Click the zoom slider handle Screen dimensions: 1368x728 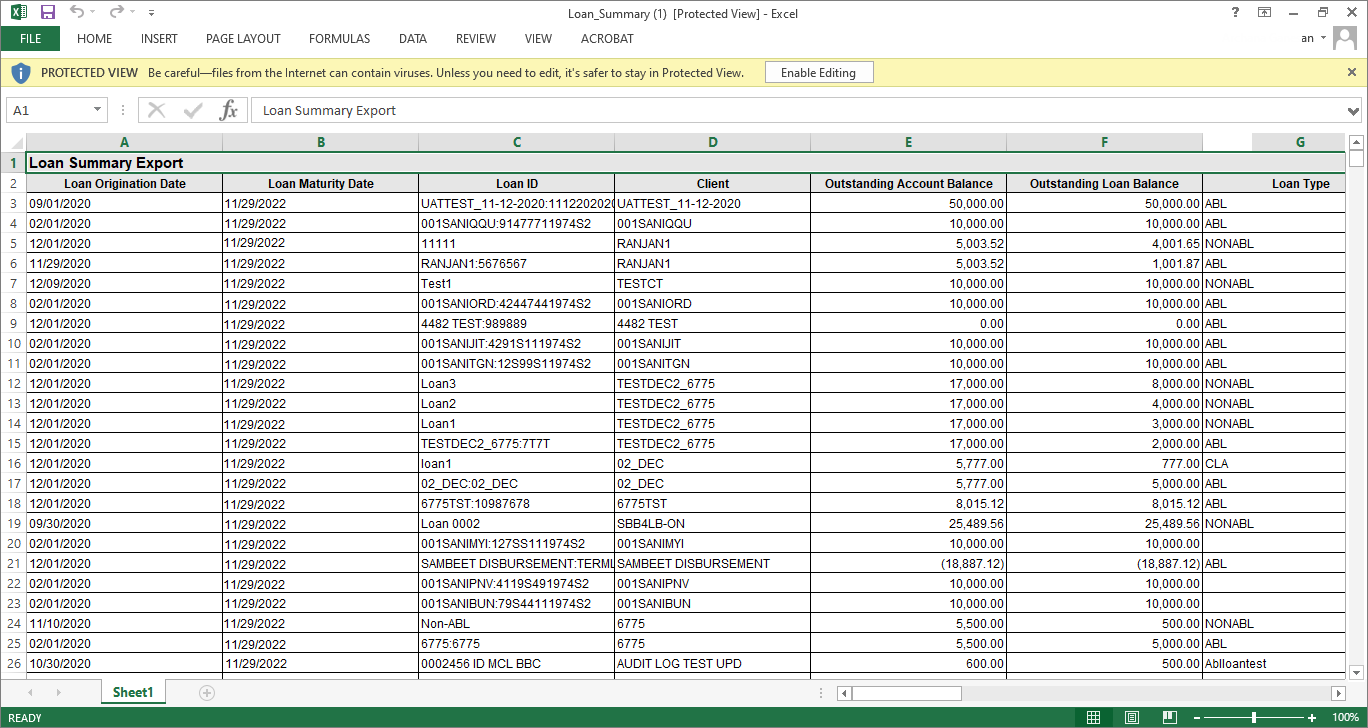tap(1254, 717)
